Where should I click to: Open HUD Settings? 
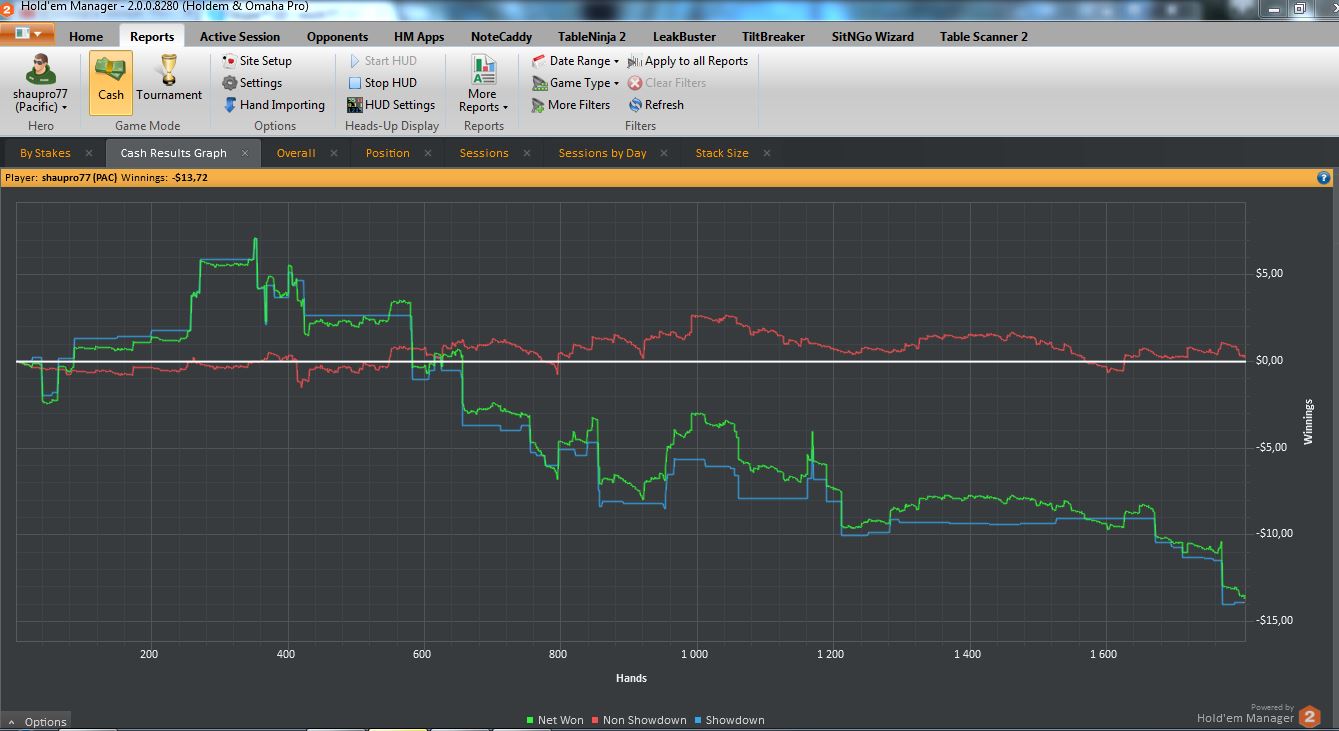(391, 105)
